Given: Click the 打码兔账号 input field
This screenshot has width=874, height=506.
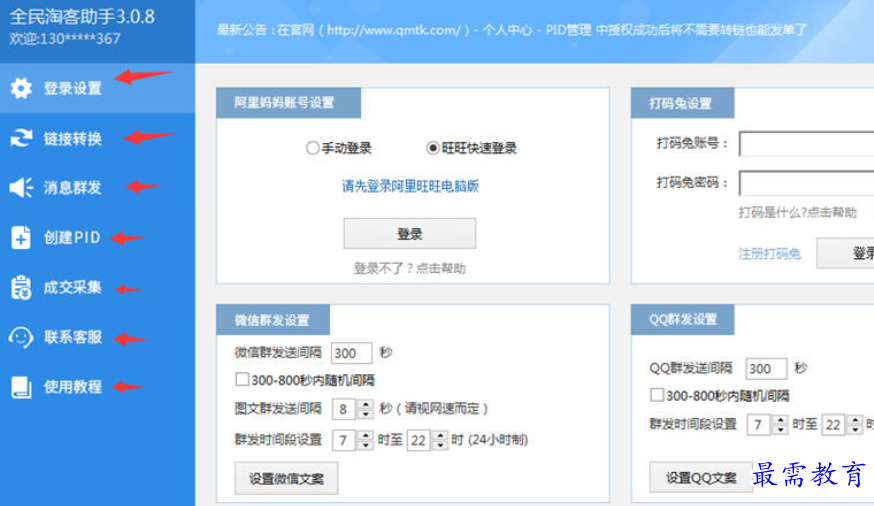Looking at the screenshot, I should click(806, 144).
